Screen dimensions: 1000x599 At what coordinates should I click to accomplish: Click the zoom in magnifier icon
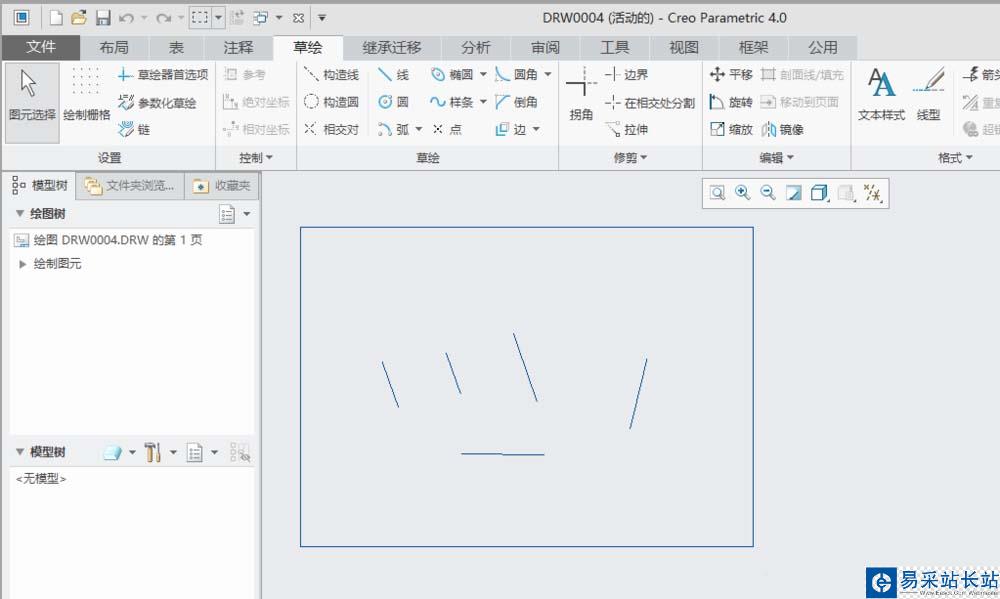743,193
